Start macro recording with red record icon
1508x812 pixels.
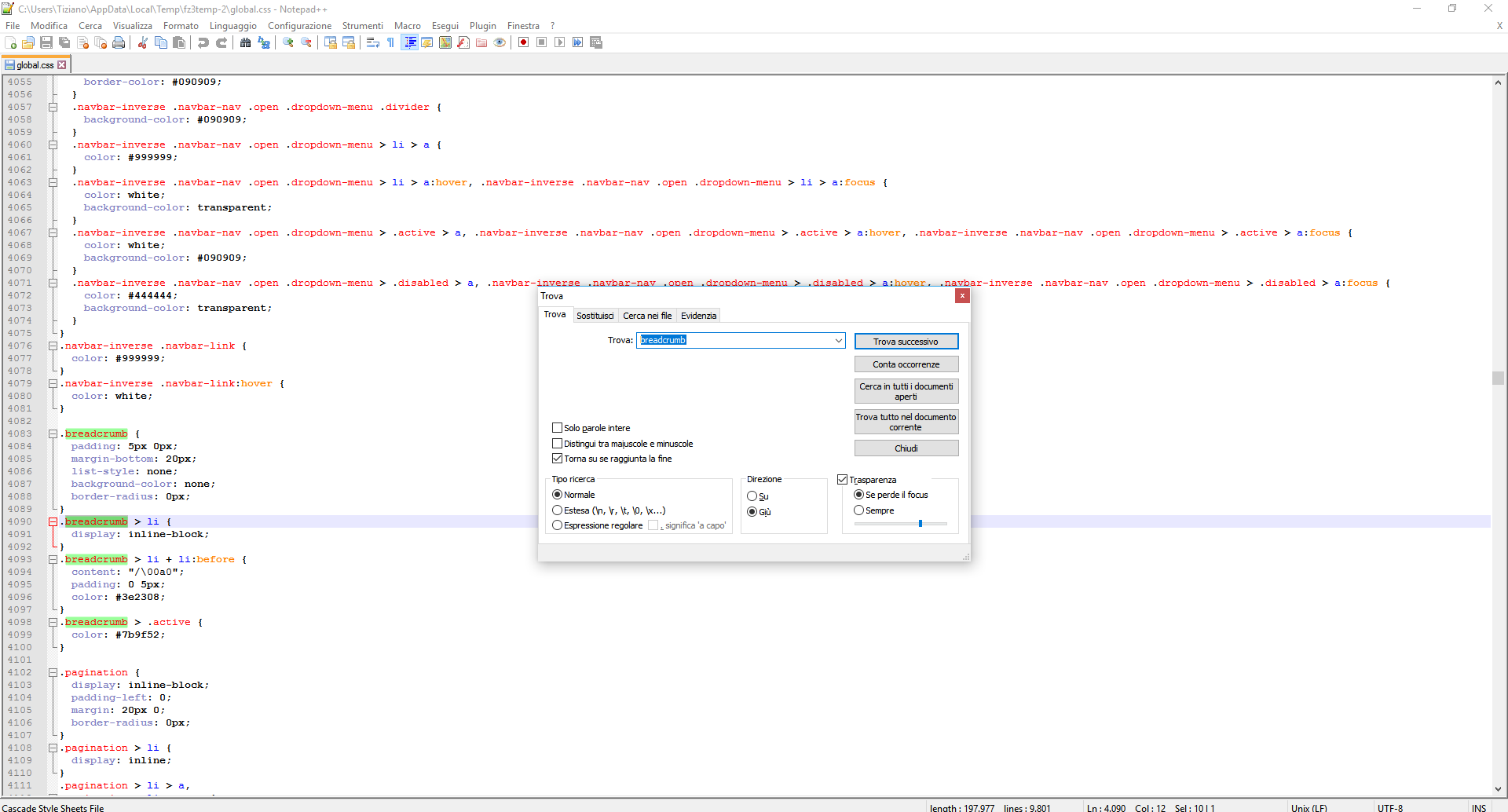pyautogui.click(x=523, y=42)
